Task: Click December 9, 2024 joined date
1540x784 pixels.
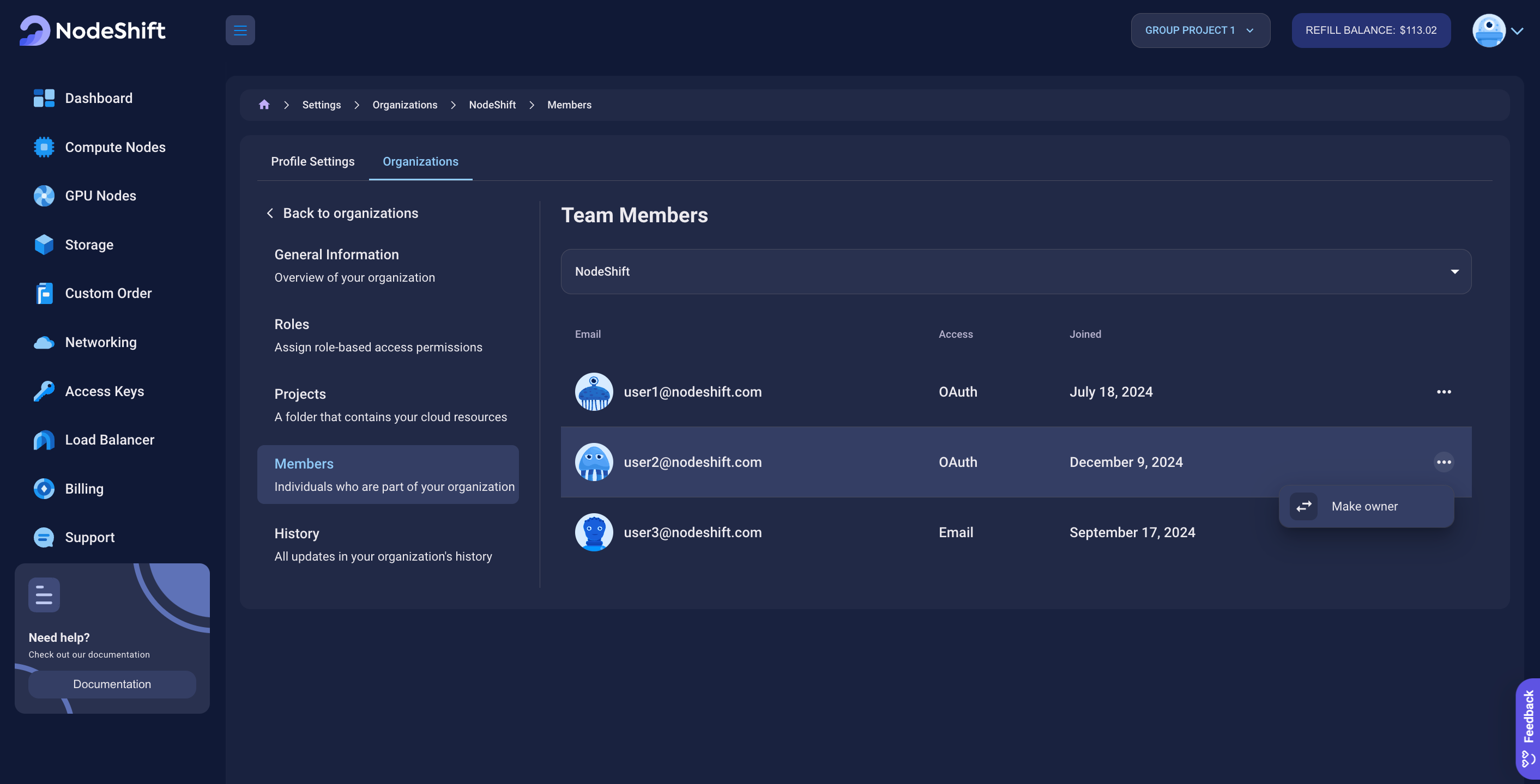Action: click(1126, 463)
